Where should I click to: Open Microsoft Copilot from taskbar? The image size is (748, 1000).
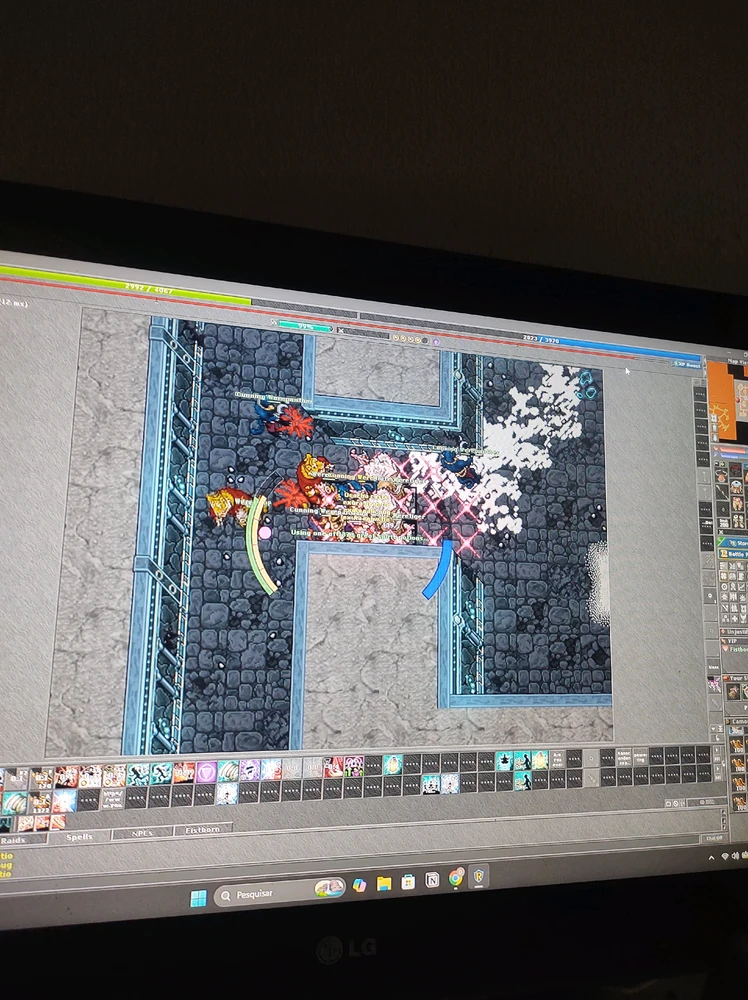coord(360,885)
